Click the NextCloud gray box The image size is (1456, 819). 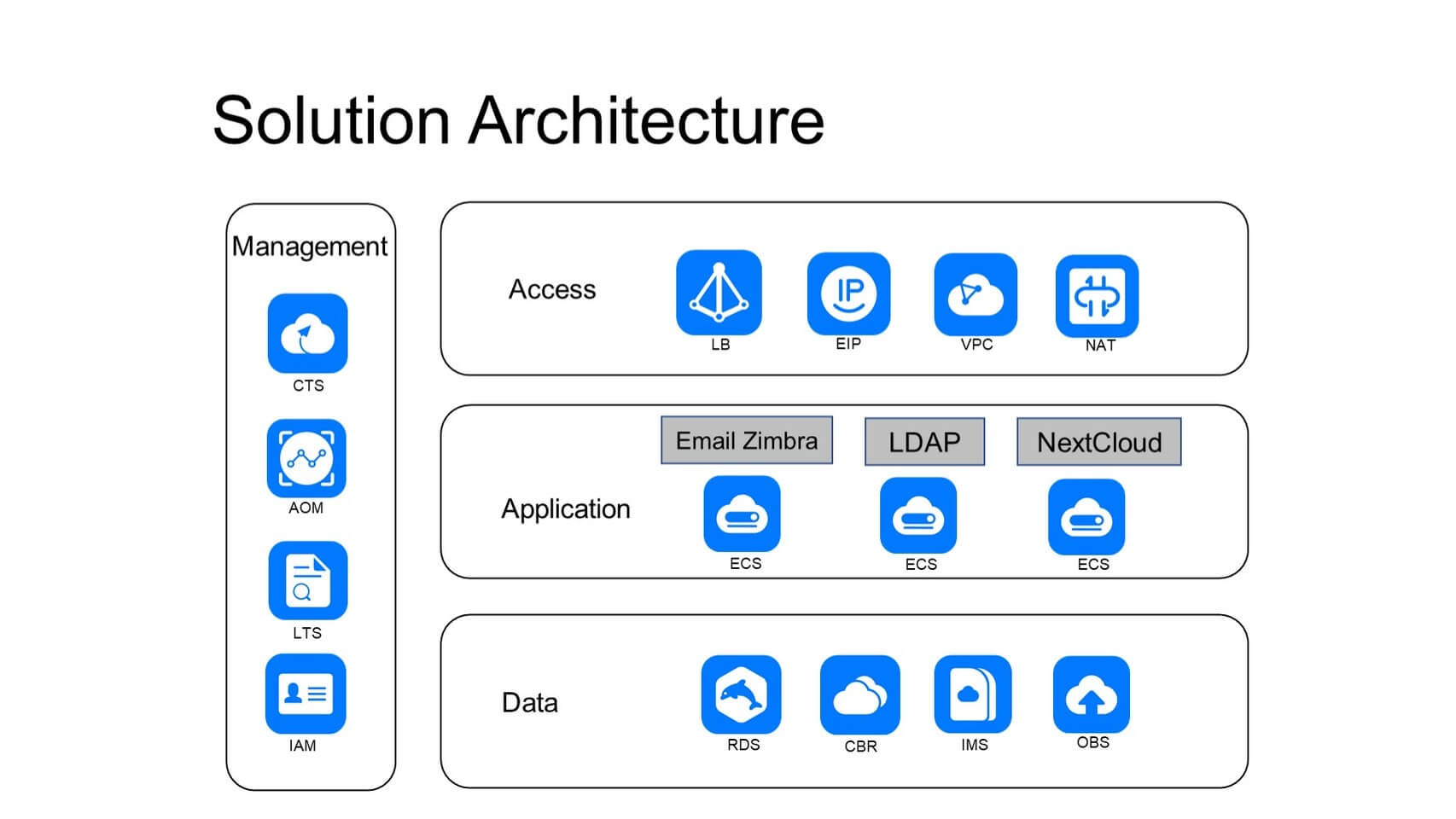(x=1099, y=442)
